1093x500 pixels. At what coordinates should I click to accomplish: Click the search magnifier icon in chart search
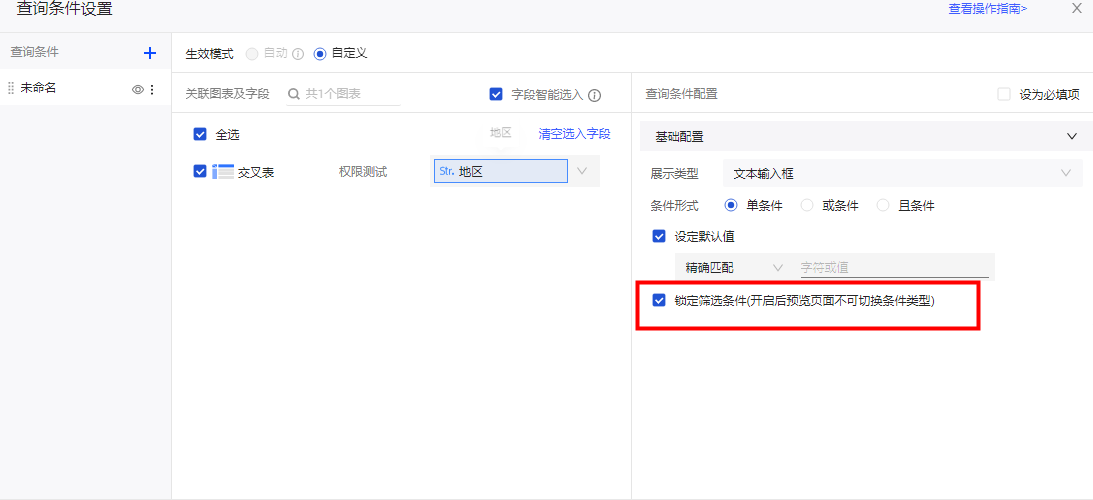coord(294,94)
